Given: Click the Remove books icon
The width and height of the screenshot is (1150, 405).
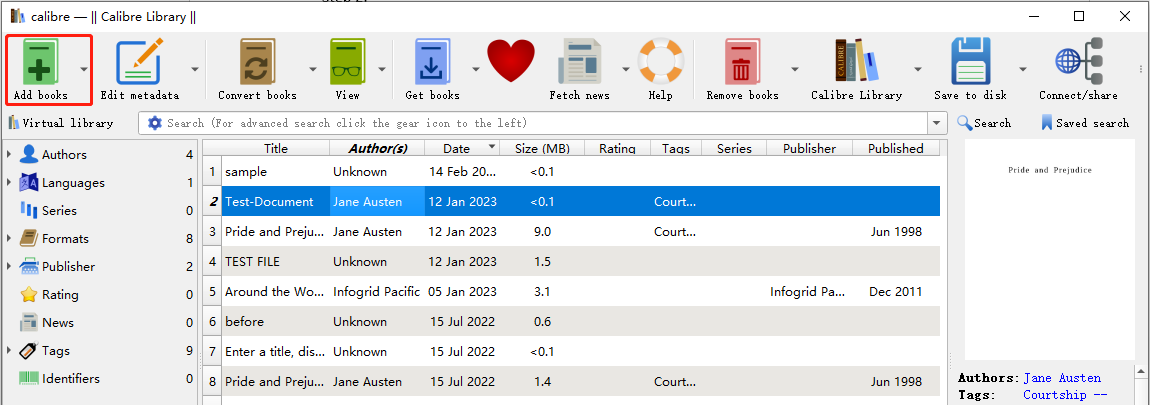Looking at the screenshot, I should point(742,62).
